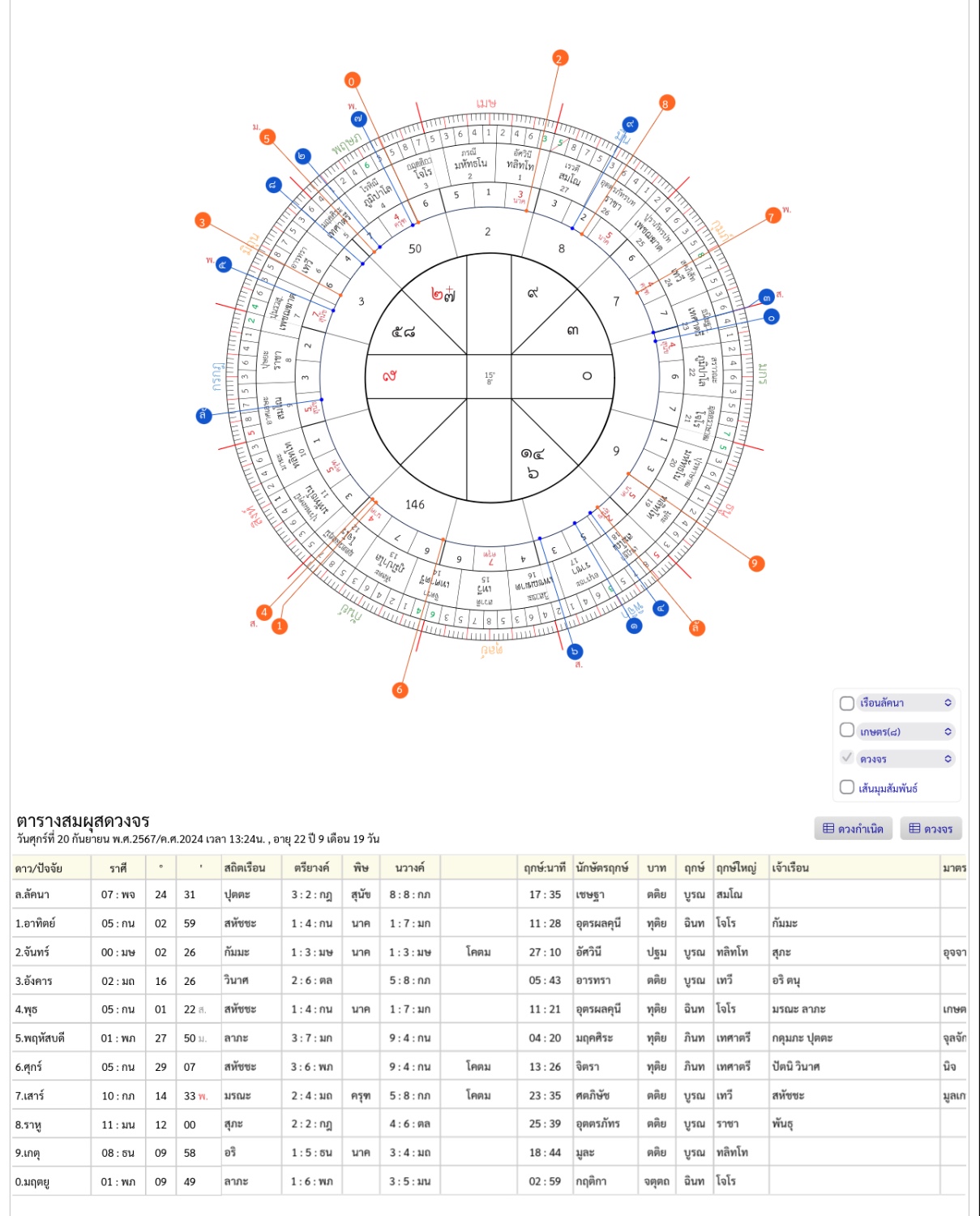Tick the เกษตร(๘) checkbox
980x1216 pixels.
click(x=847, y=730)
